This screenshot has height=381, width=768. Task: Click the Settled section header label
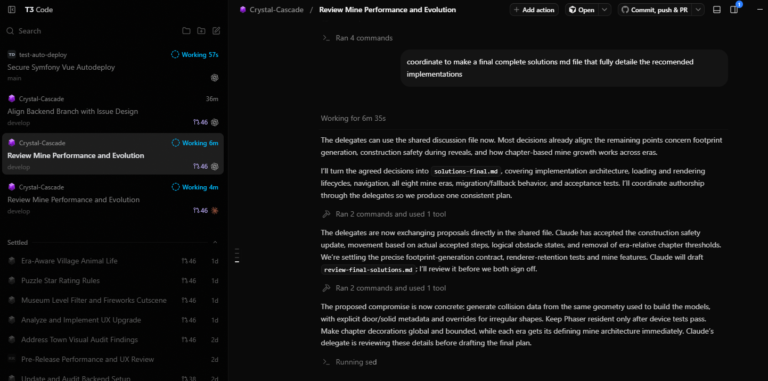click(18, 242)
